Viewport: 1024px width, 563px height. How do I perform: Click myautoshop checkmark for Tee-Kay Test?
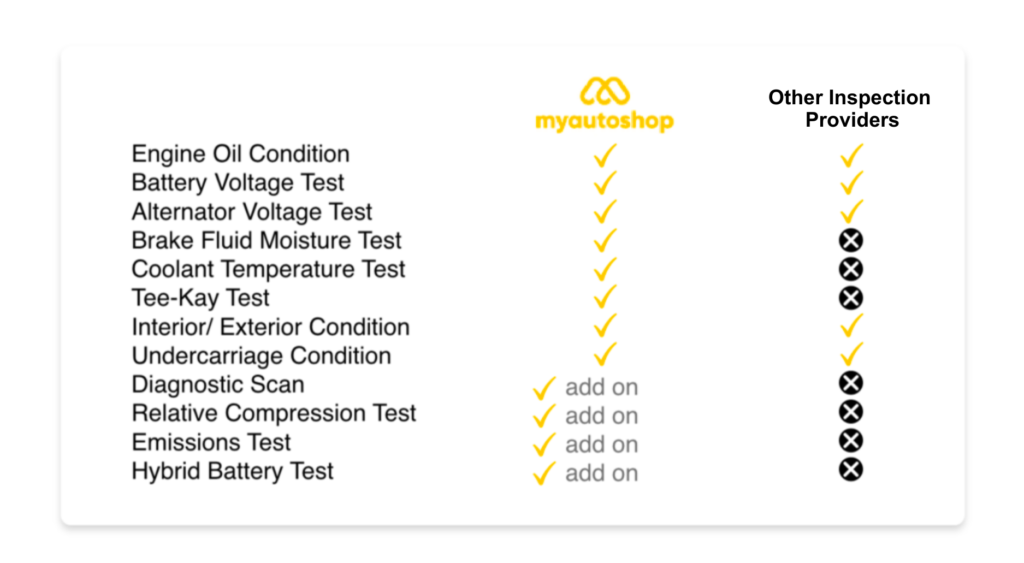coord(605,297)
